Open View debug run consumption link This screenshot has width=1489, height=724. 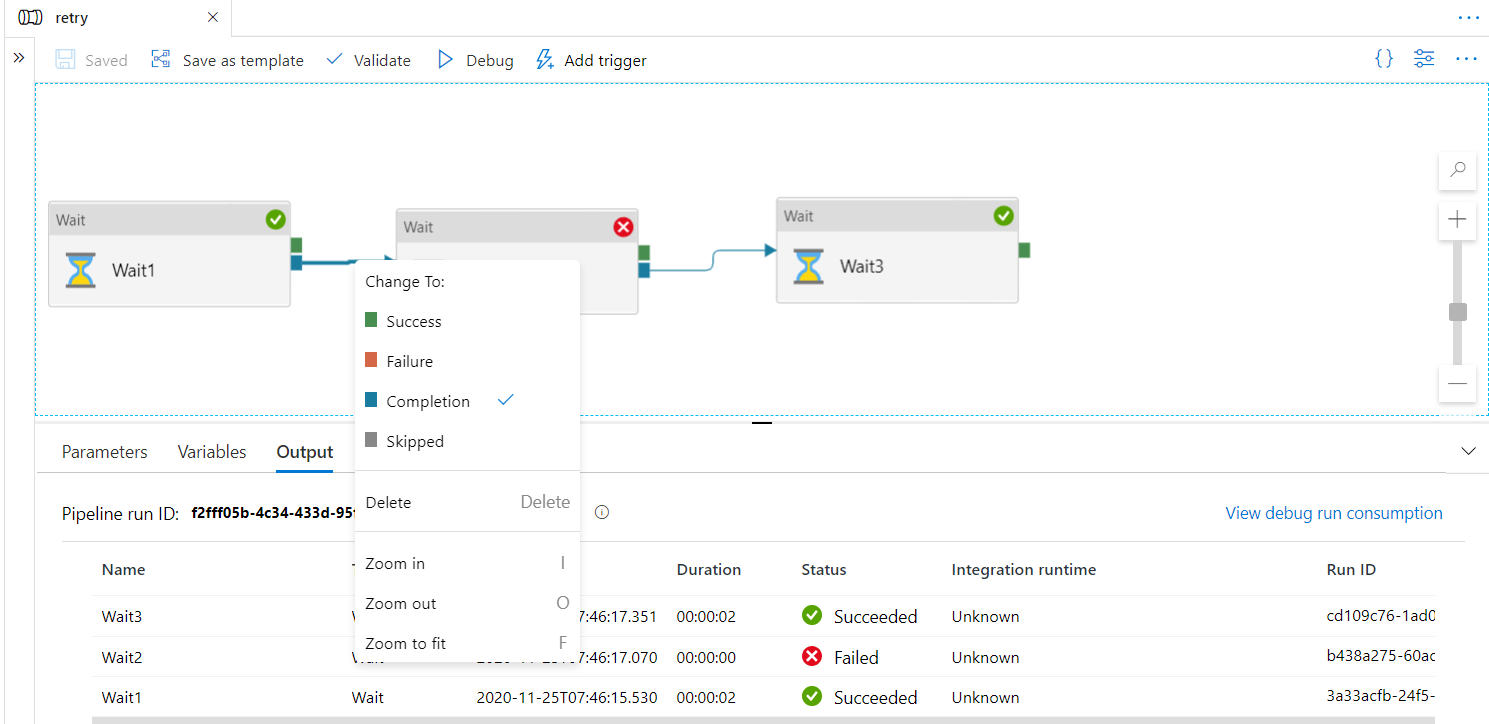1334,513
